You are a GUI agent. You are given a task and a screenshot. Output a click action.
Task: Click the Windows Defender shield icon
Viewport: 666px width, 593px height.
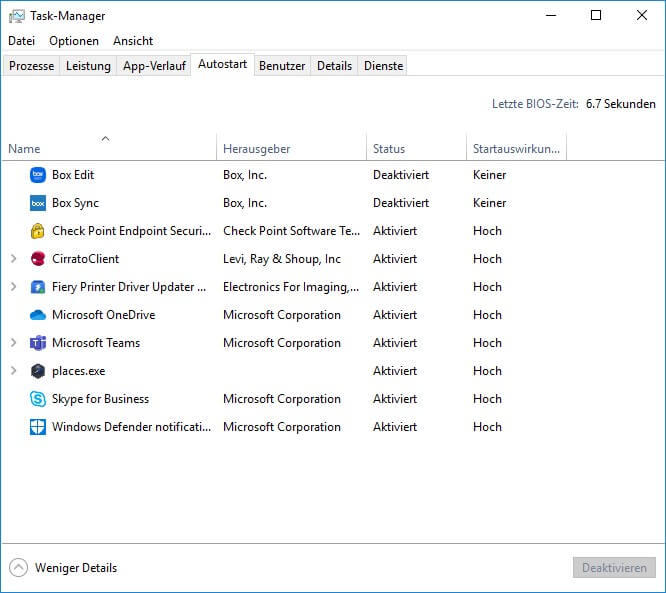point(38,427)
